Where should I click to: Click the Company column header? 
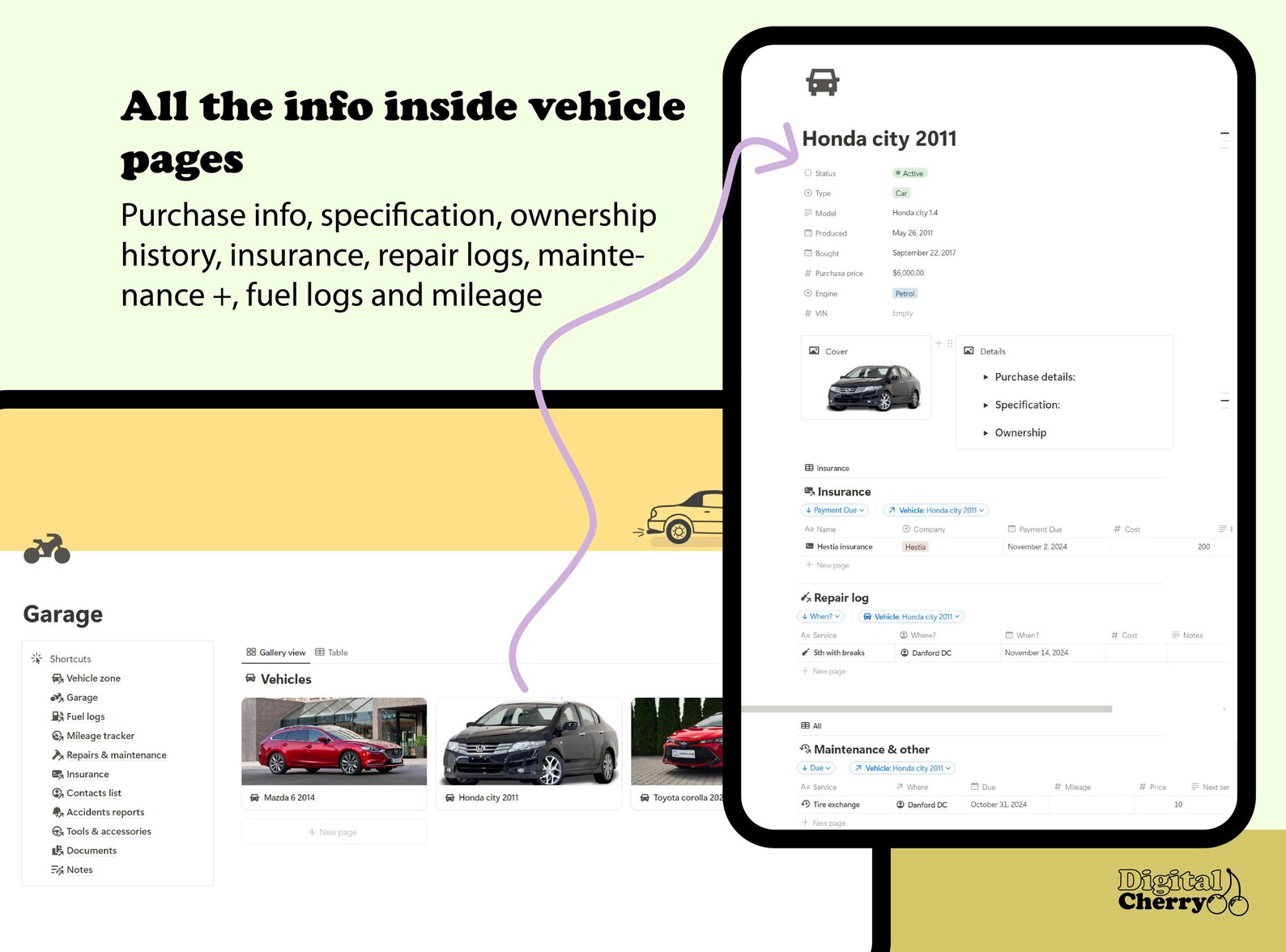click(x=924, y=529)
